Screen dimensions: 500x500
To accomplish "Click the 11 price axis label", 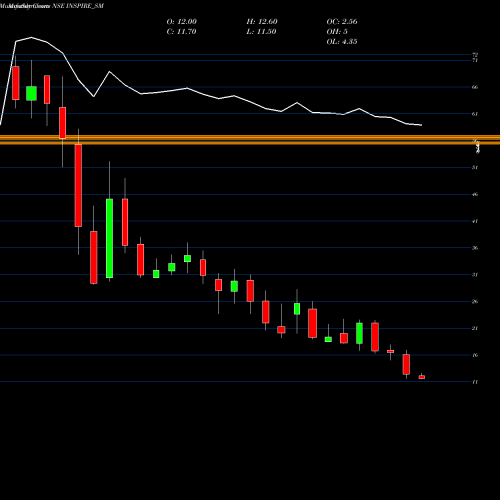I will [475, 382].
